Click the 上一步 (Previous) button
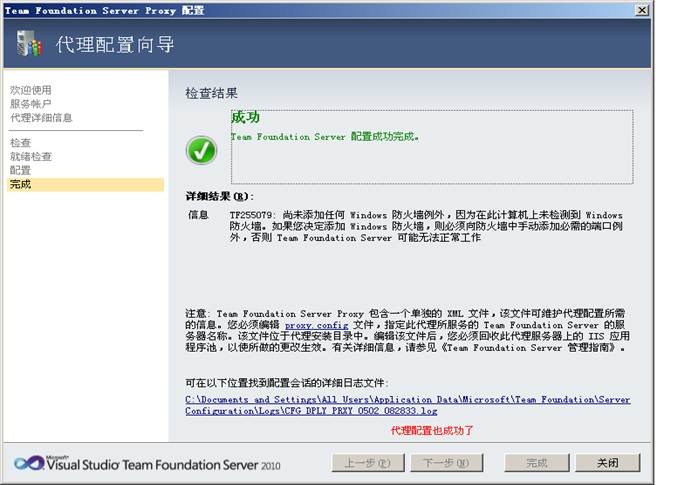 (x=368, y=463)
